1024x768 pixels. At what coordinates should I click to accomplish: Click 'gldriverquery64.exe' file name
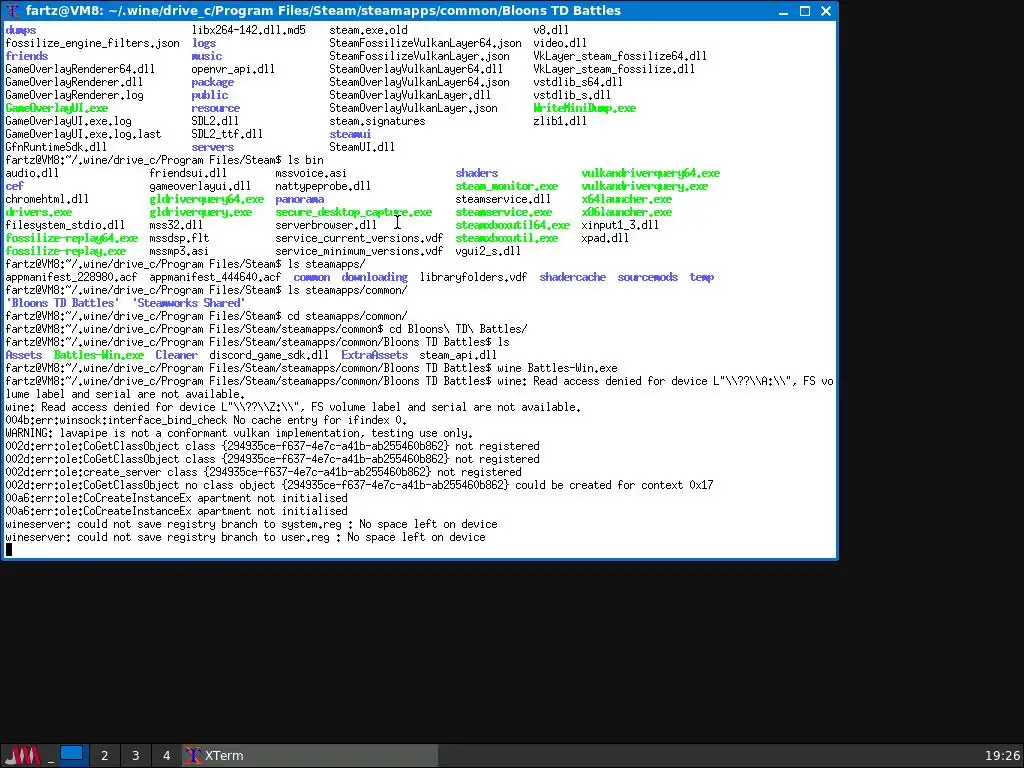(206, 199)
